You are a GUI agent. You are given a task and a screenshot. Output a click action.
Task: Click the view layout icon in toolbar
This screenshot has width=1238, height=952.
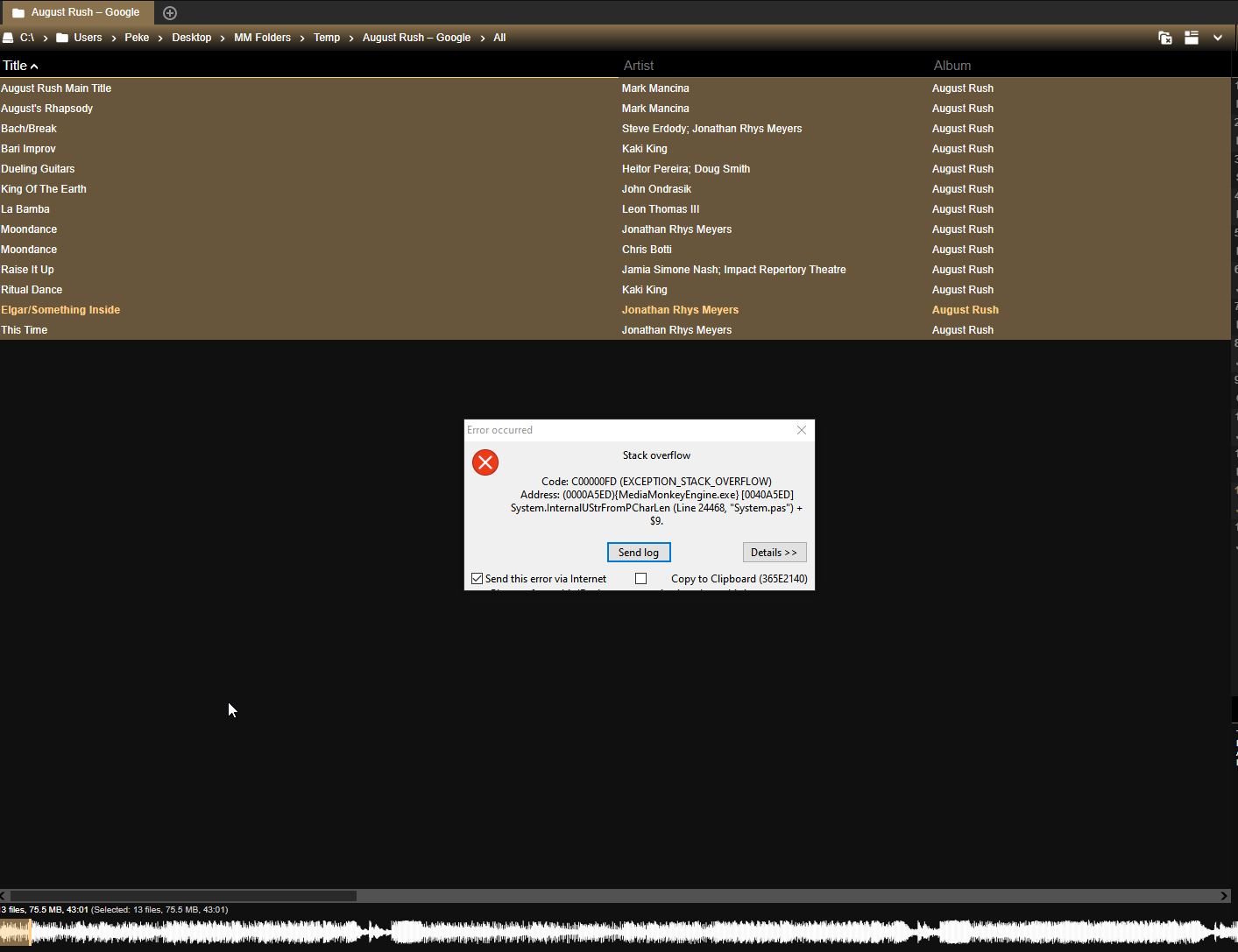(1192, 38)
